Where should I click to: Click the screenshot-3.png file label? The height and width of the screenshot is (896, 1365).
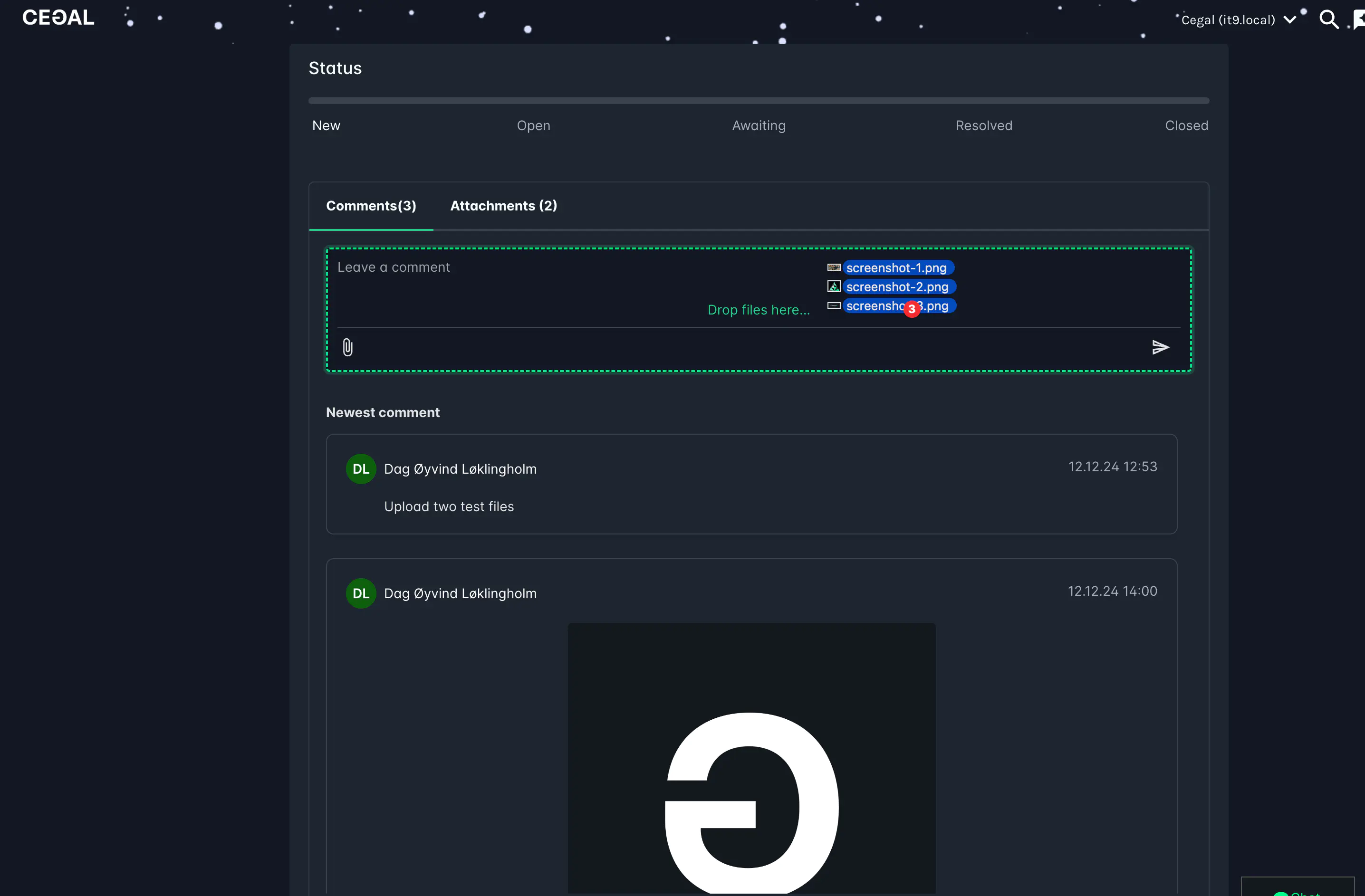tap(899, 306)
